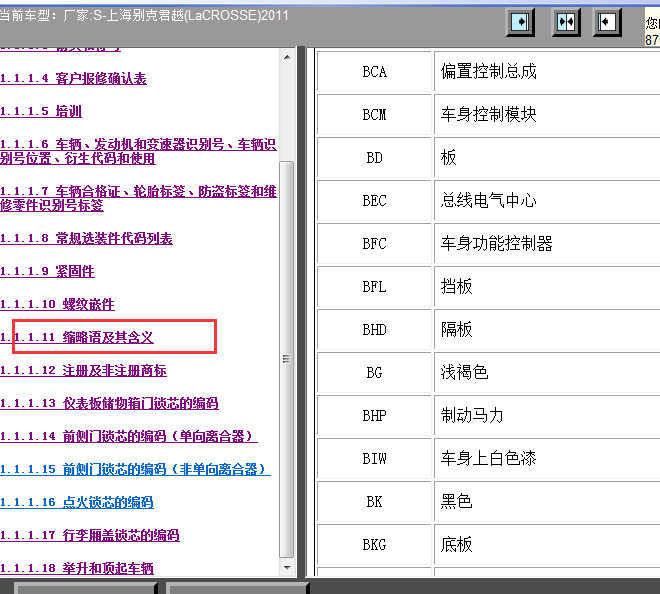This screenshot has height=594, width=660.
Task: Select the cell 车身控制模块
Action: [547, 115]
